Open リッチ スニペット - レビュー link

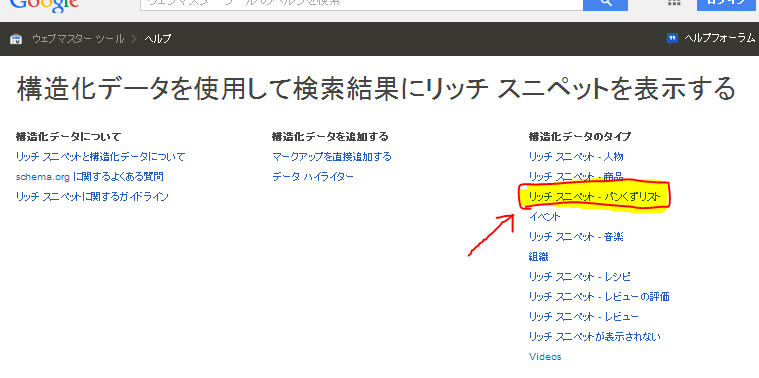click(x=584, y=317)
